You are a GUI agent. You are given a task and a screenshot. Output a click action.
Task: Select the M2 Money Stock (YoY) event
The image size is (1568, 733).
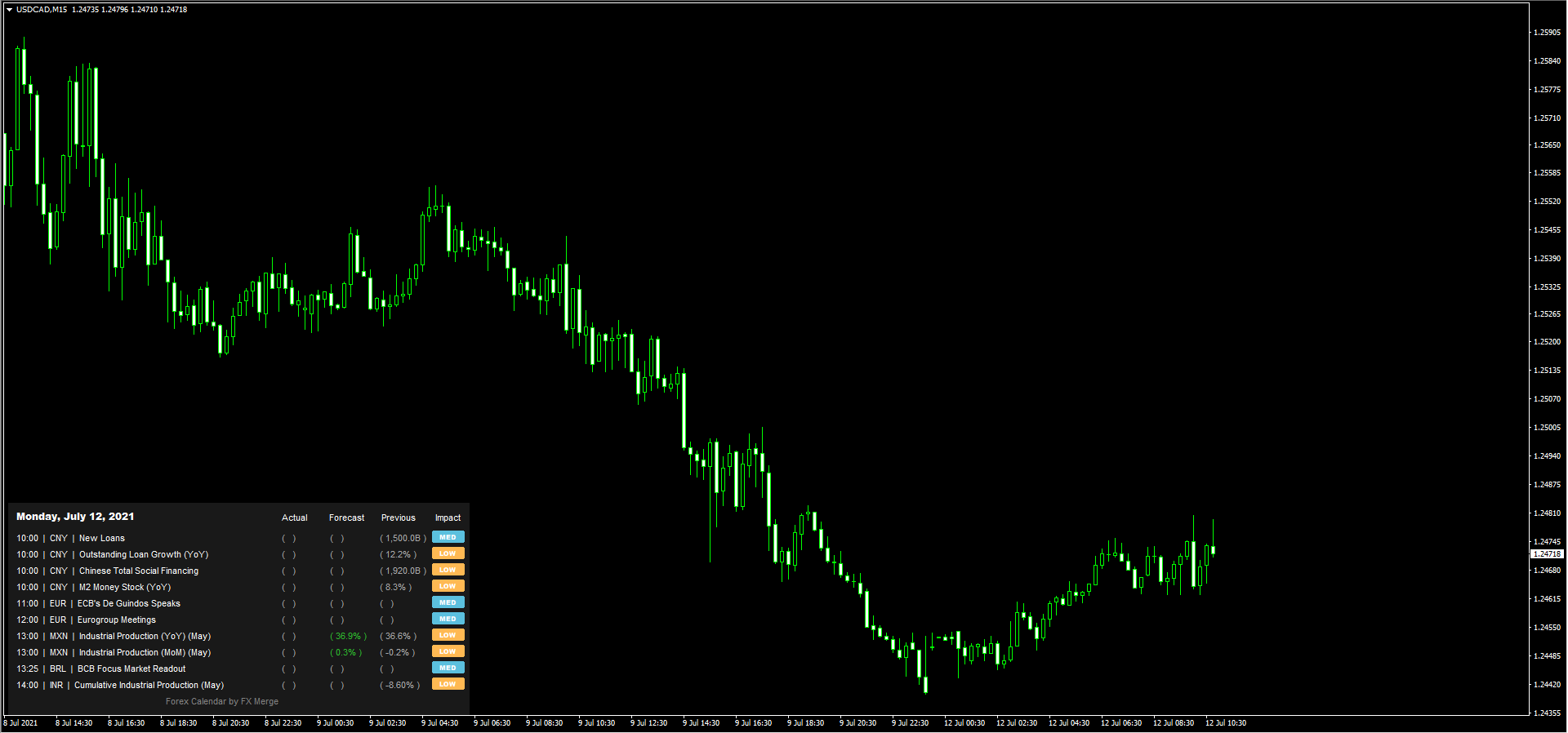click(x=125, y=588)
